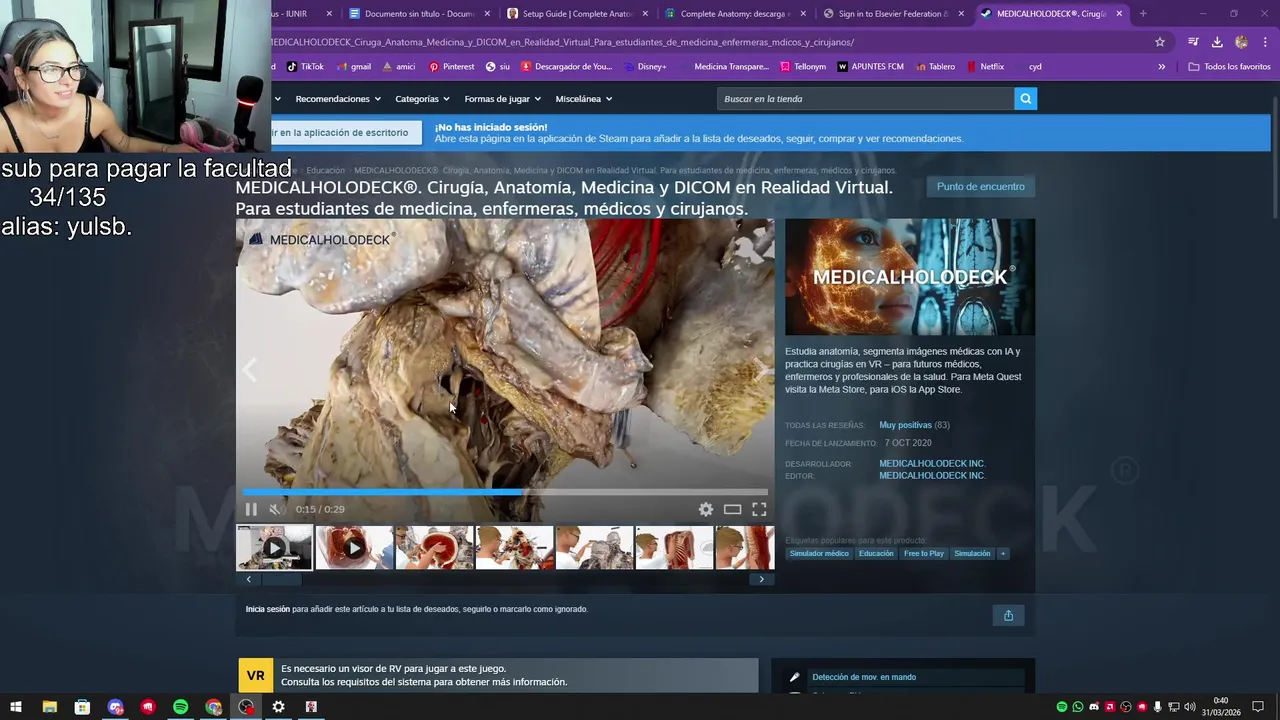The image size is (1280, 720).
Task: Click the thumbnail strip scrollbar handle
Action: (x=281, y=579)
